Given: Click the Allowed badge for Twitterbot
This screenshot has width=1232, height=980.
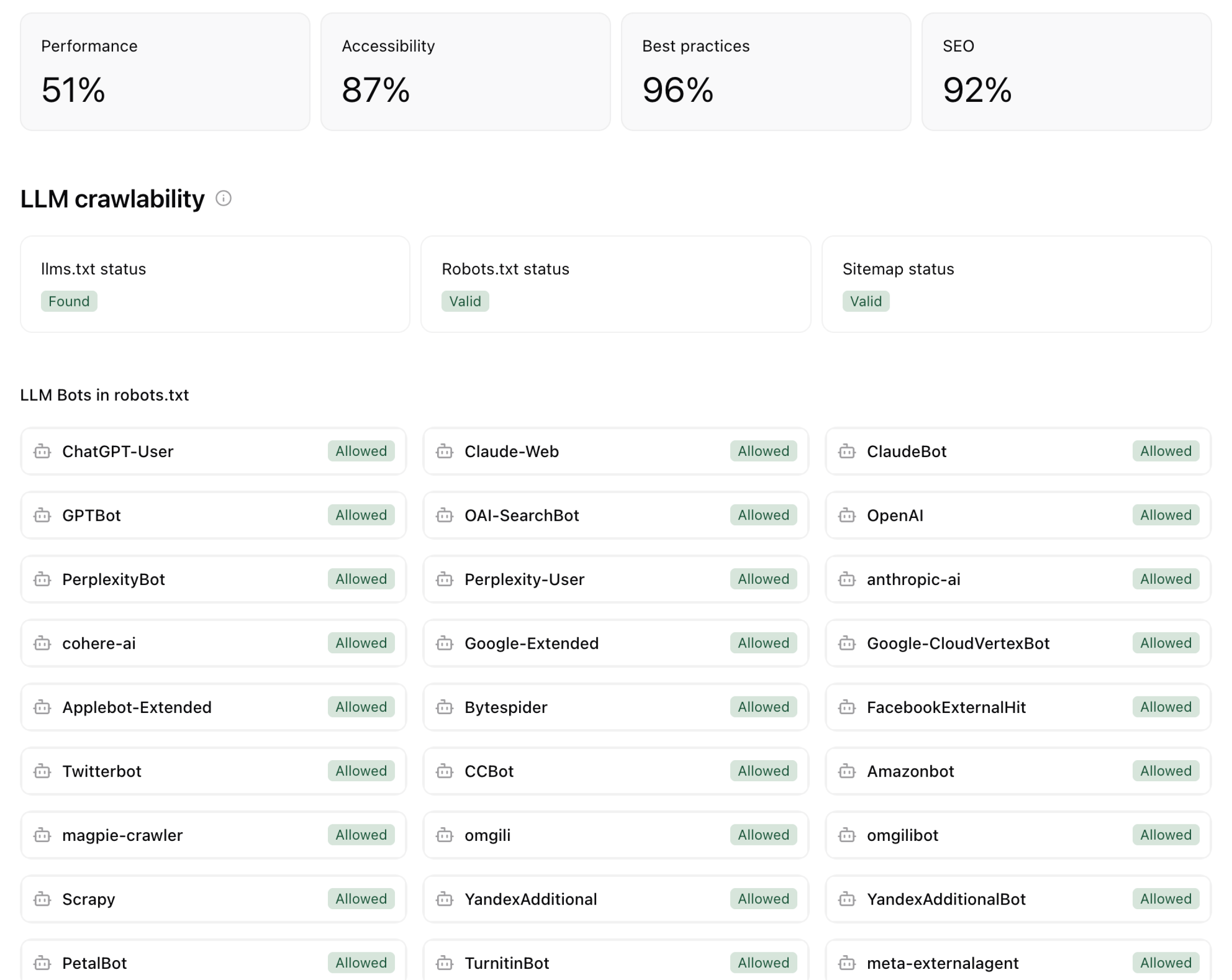Looking at the screenshot, I should 361,771.
